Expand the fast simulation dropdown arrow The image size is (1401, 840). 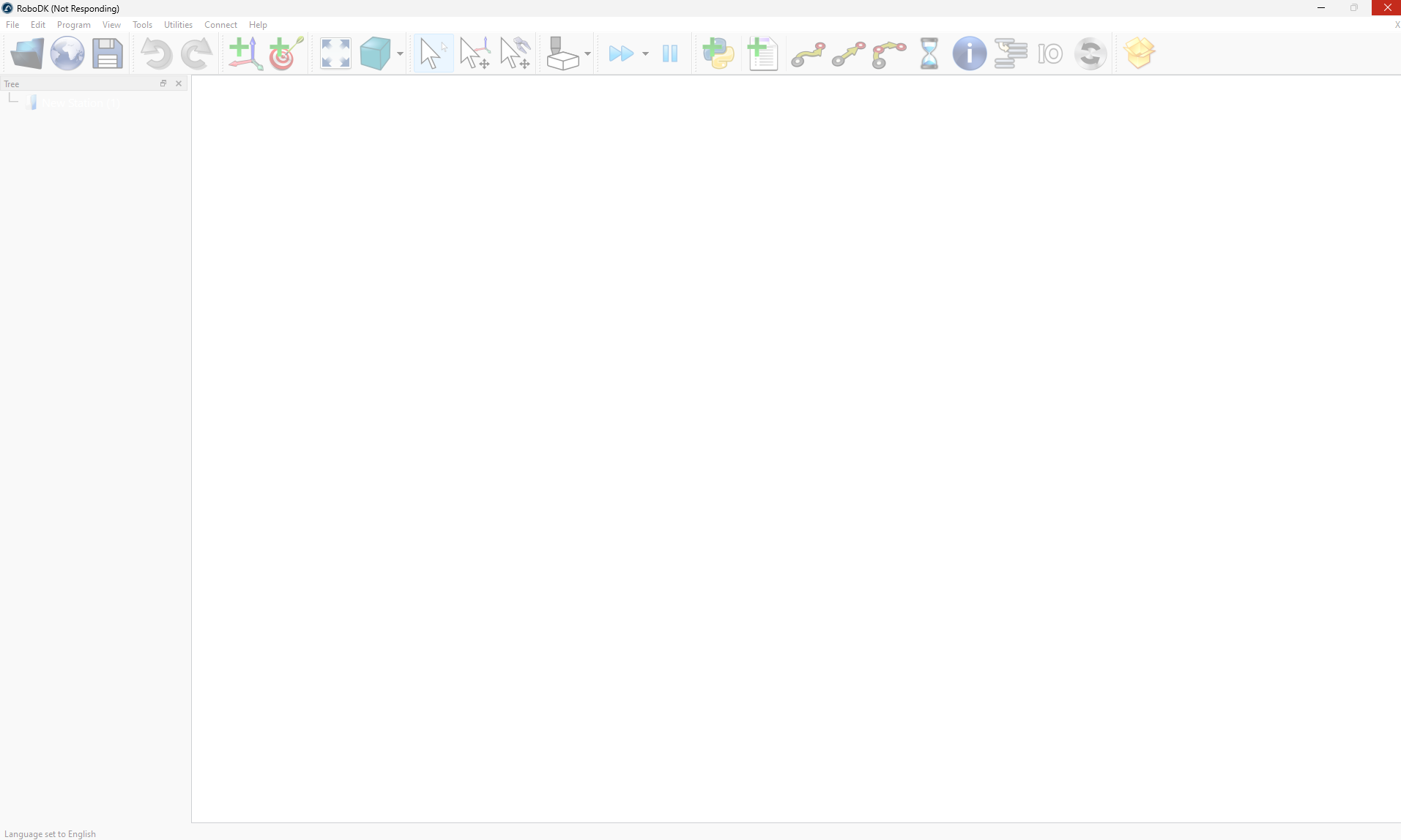[x=645, y=53]
